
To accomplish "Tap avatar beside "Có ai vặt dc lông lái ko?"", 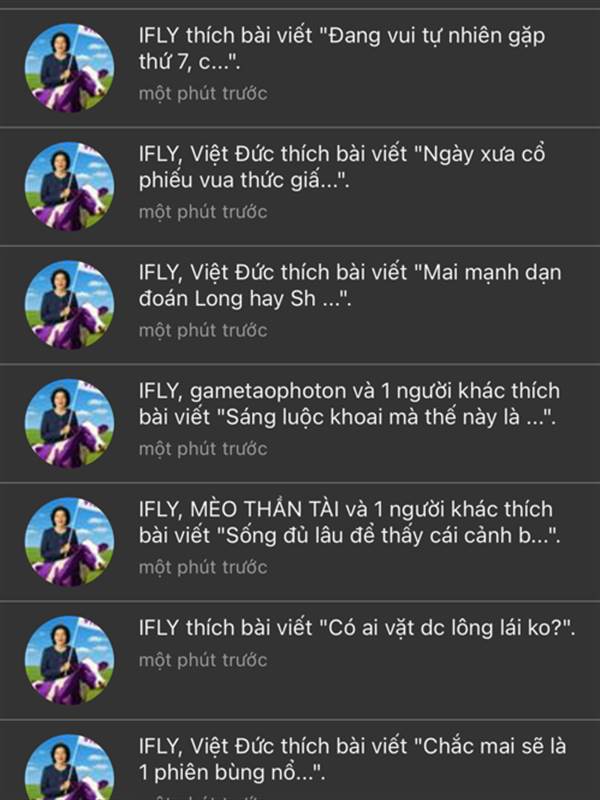I will (69, 660).
